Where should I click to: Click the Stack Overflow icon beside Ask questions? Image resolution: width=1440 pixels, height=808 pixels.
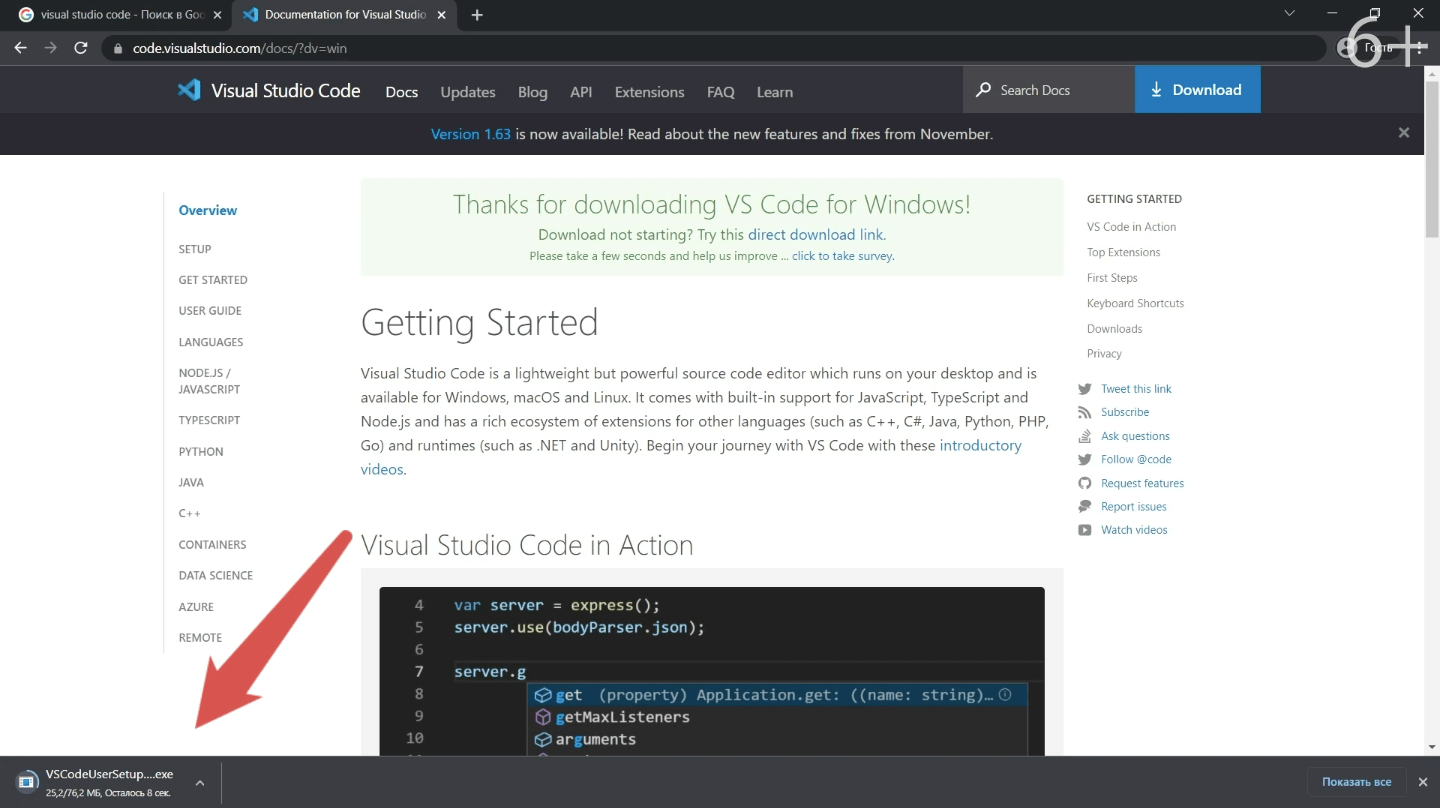(x=1085, y=436)
